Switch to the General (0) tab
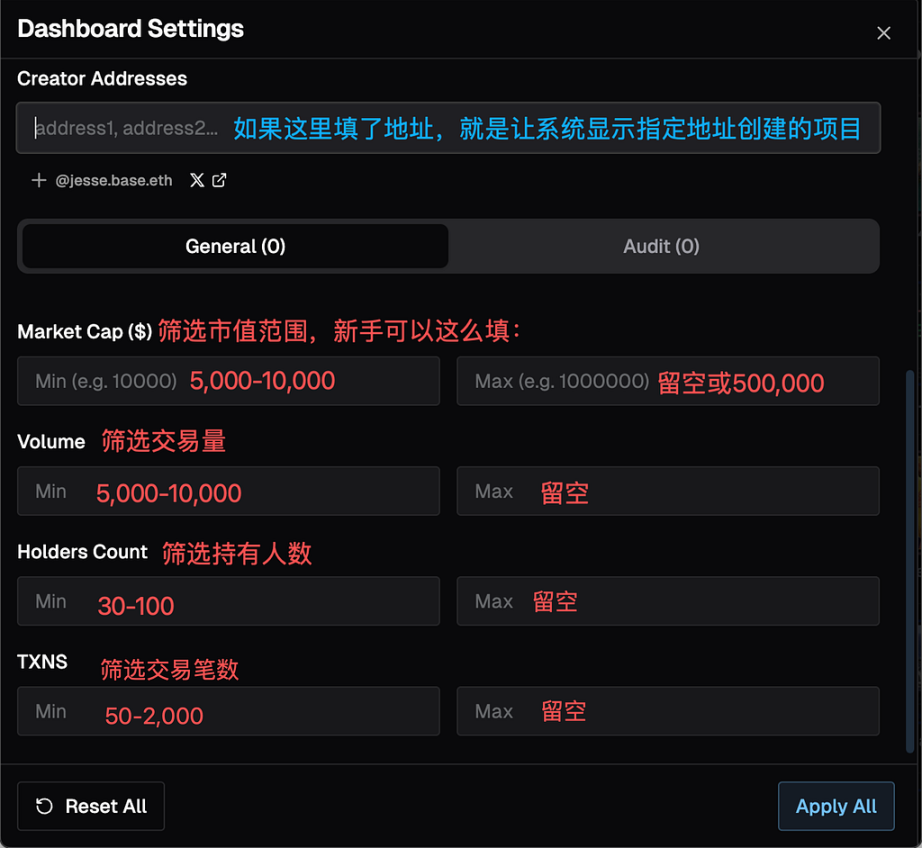 pos(235,246)
